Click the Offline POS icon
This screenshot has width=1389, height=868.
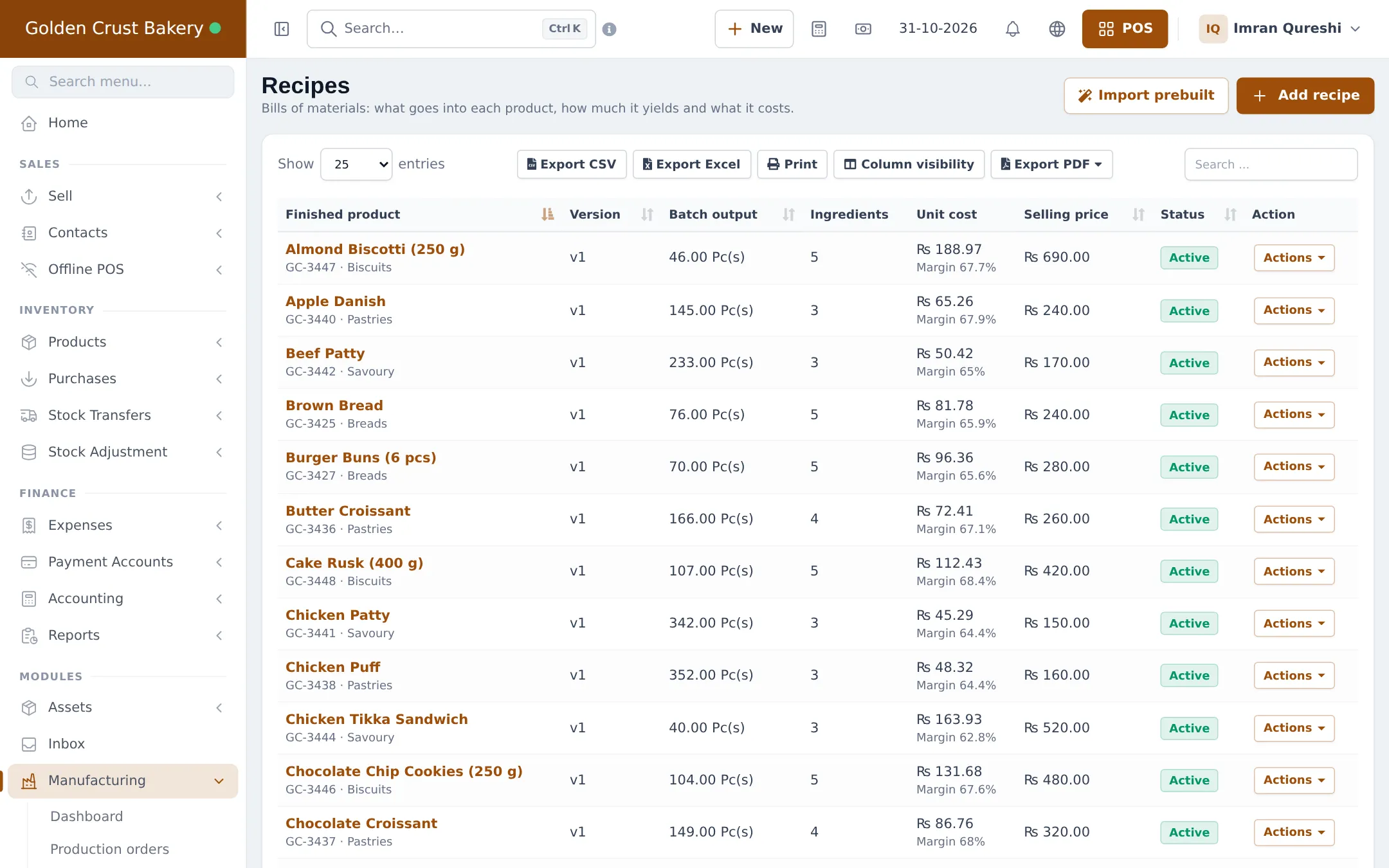point(29,269)
